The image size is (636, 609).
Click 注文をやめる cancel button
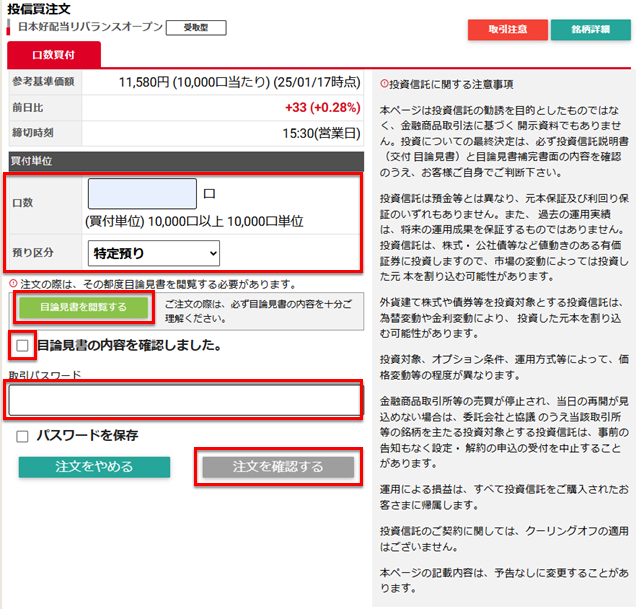pyautogui.click(x=94, y=467)
